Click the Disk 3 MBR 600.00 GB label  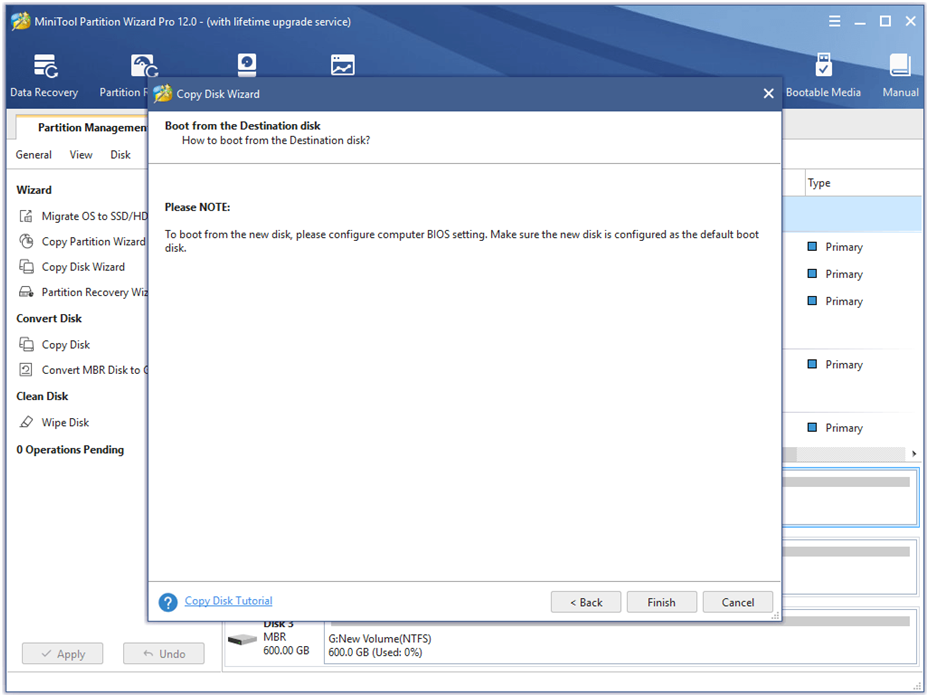coord(286,638)
